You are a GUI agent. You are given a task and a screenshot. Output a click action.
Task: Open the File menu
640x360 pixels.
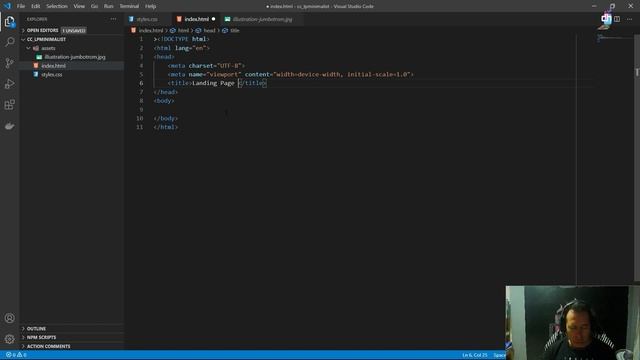click(21, 6)
